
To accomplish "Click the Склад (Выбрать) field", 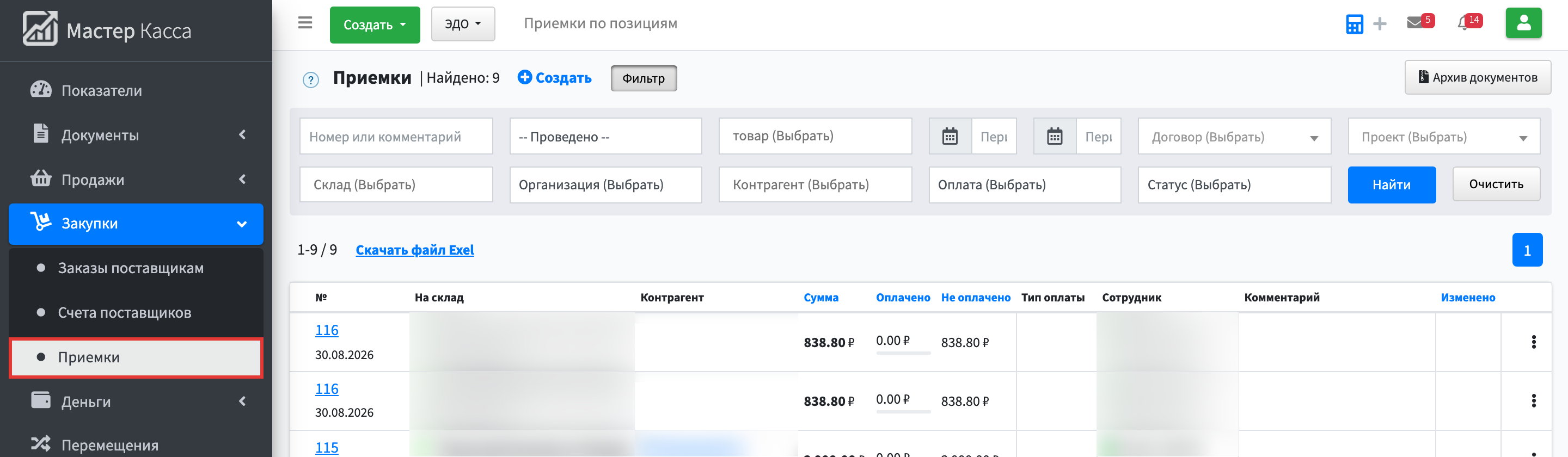I will tap(396, 184).
